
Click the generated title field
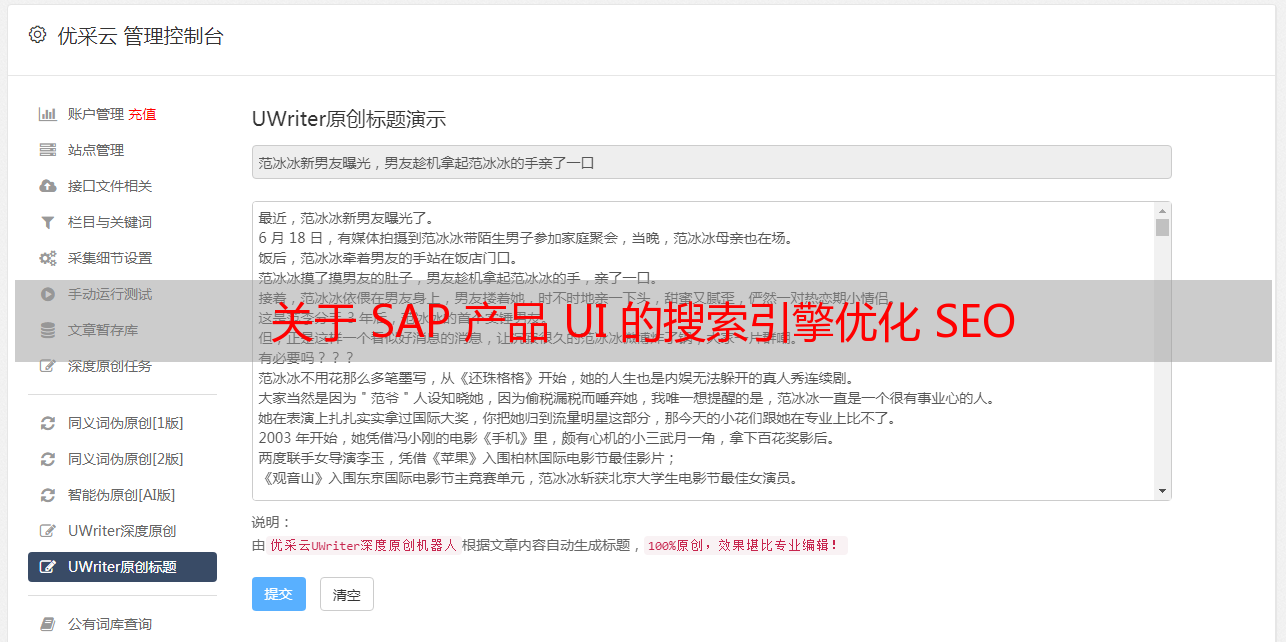pyautogui.click(x=711, y=162)
